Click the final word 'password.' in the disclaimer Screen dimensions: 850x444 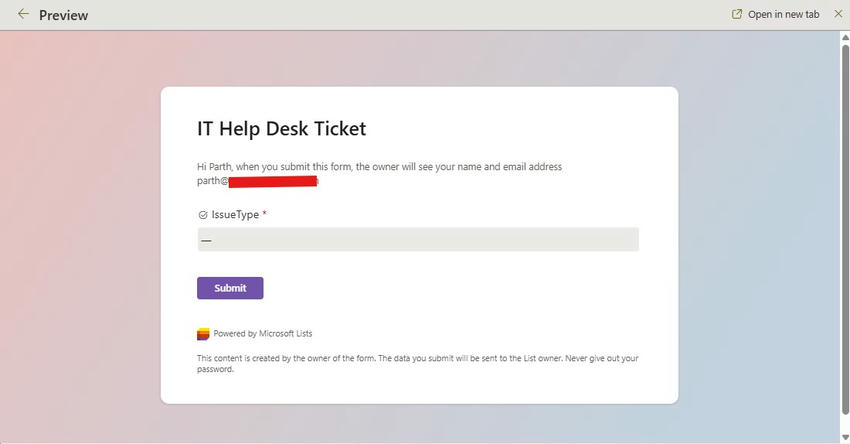point(215,369)
